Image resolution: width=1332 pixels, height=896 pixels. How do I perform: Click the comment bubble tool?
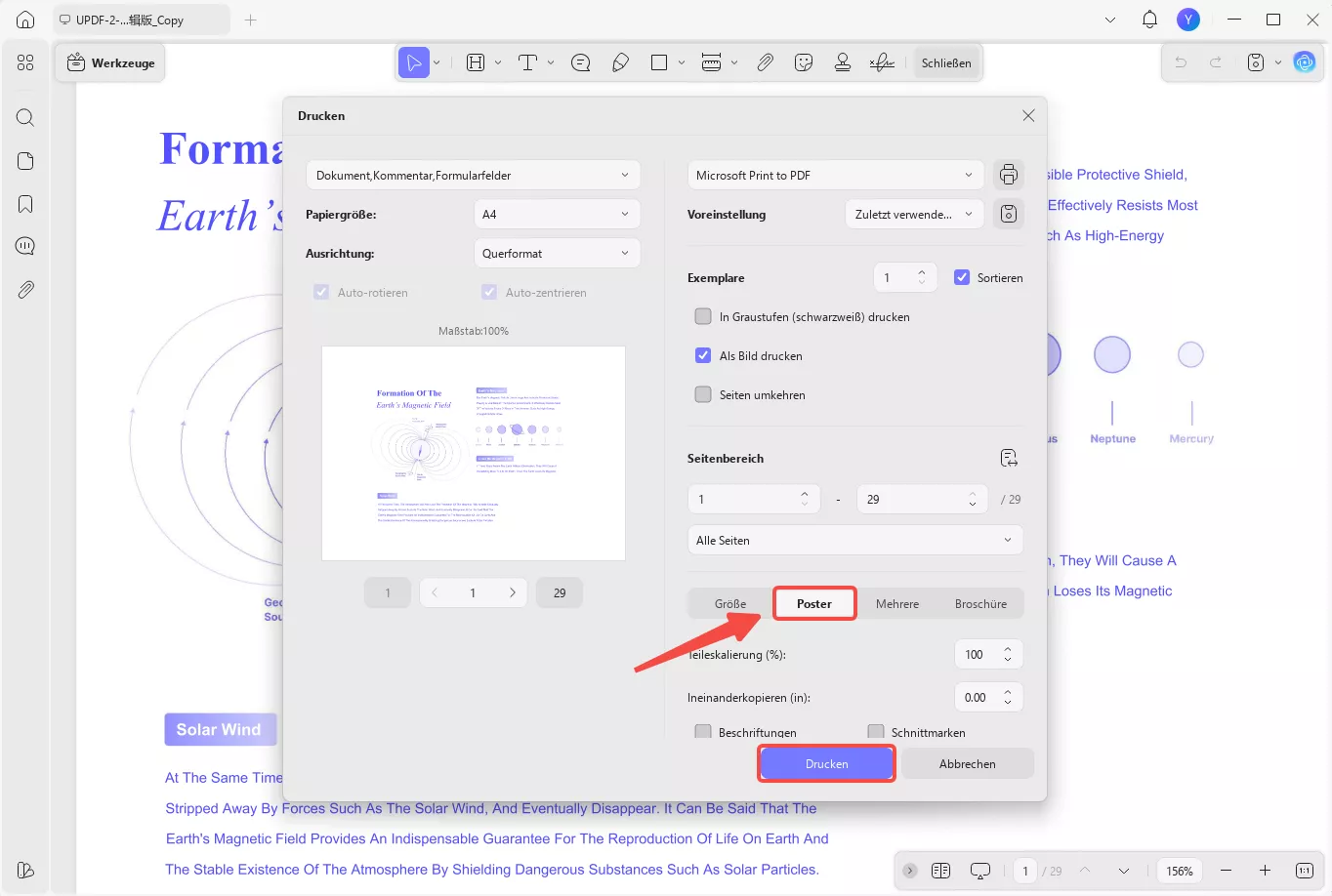(581, 62)
